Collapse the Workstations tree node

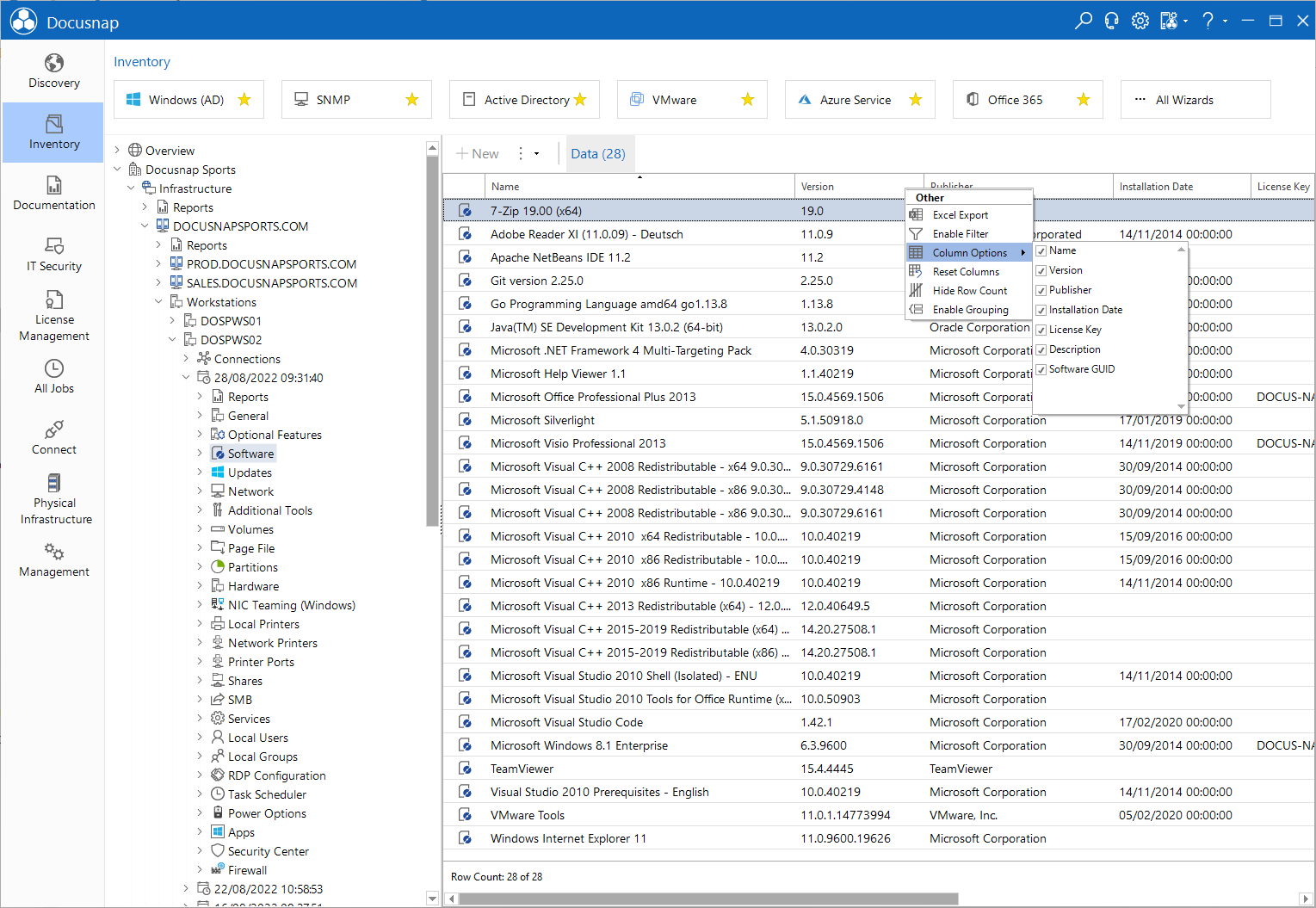[x=158, y=302]
